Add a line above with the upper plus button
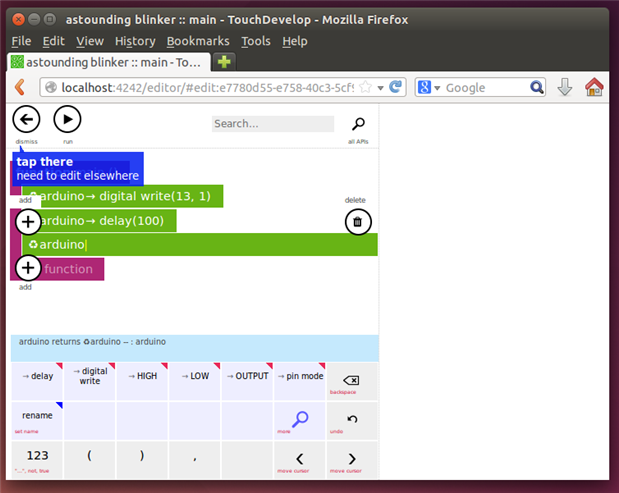 (x=28, y=222)
